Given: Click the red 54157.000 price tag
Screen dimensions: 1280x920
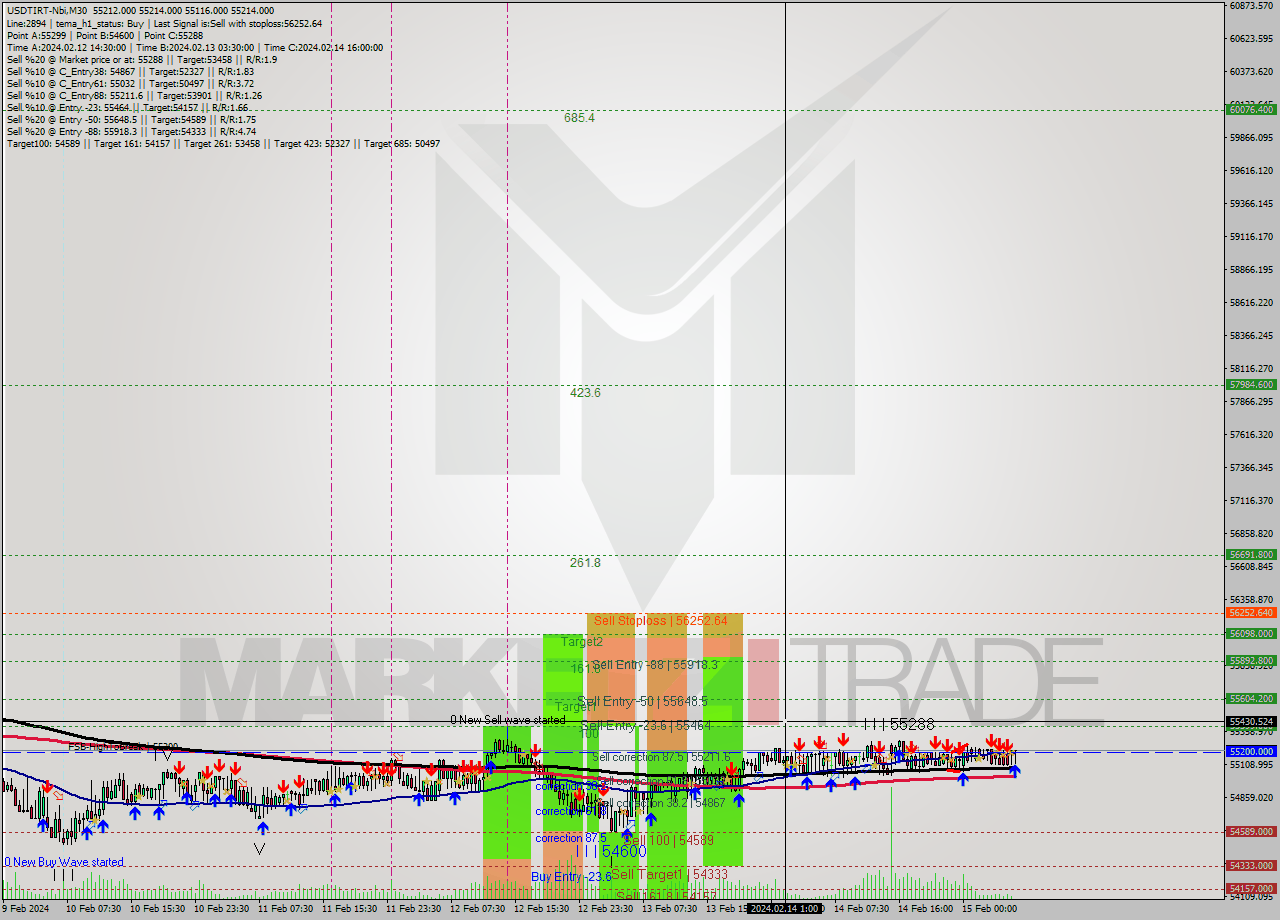Looking at the screenshot, I should click(x=1250, y=888).
